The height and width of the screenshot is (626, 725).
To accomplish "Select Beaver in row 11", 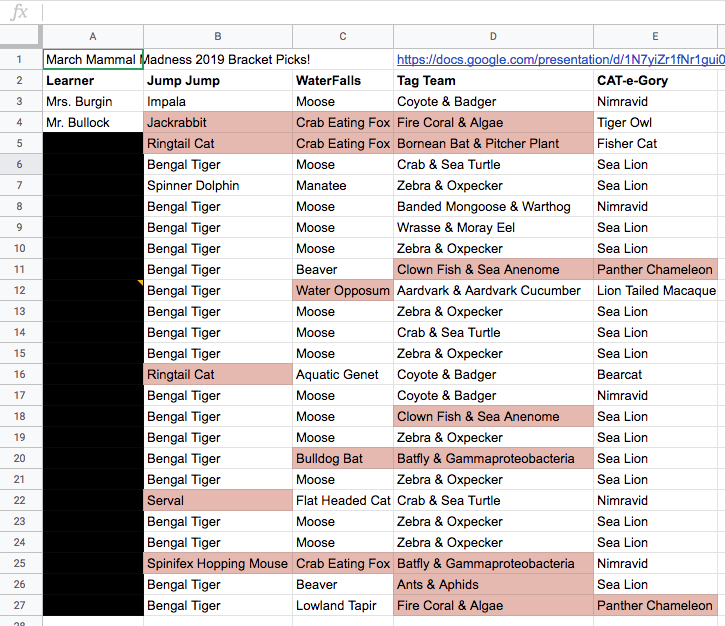I will pos(343,270).
